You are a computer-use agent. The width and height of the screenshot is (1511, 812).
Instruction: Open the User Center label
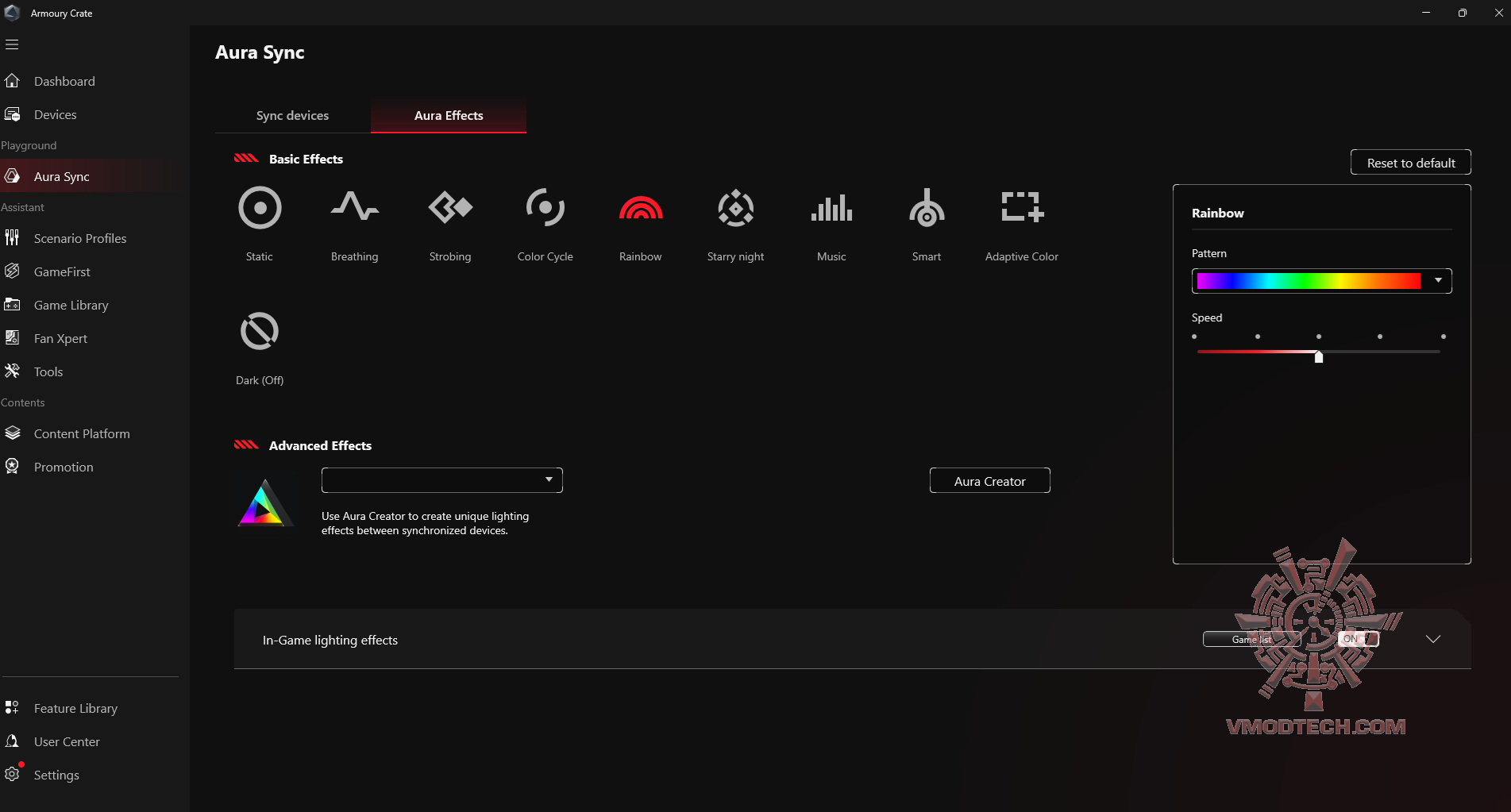coord(67,742)
